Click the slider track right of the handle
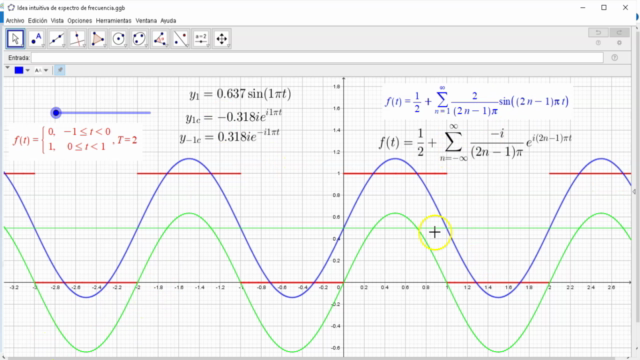The image size is (640, 360). [106, 113]
